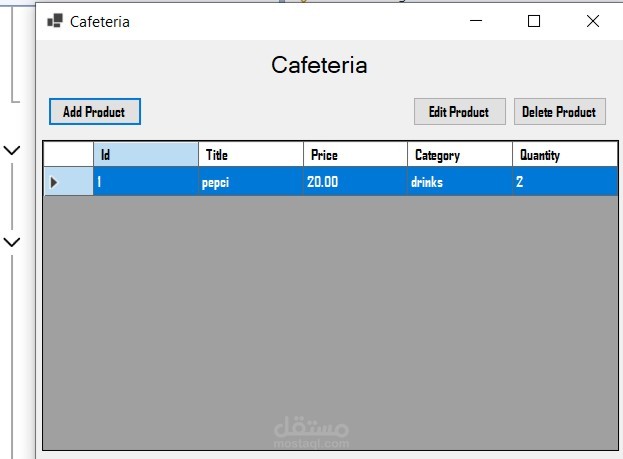Viewport: 623px width, 459px height.
Task: Sort by the Quantity column header
Action: pyautogui.click(x=565, y=154)
